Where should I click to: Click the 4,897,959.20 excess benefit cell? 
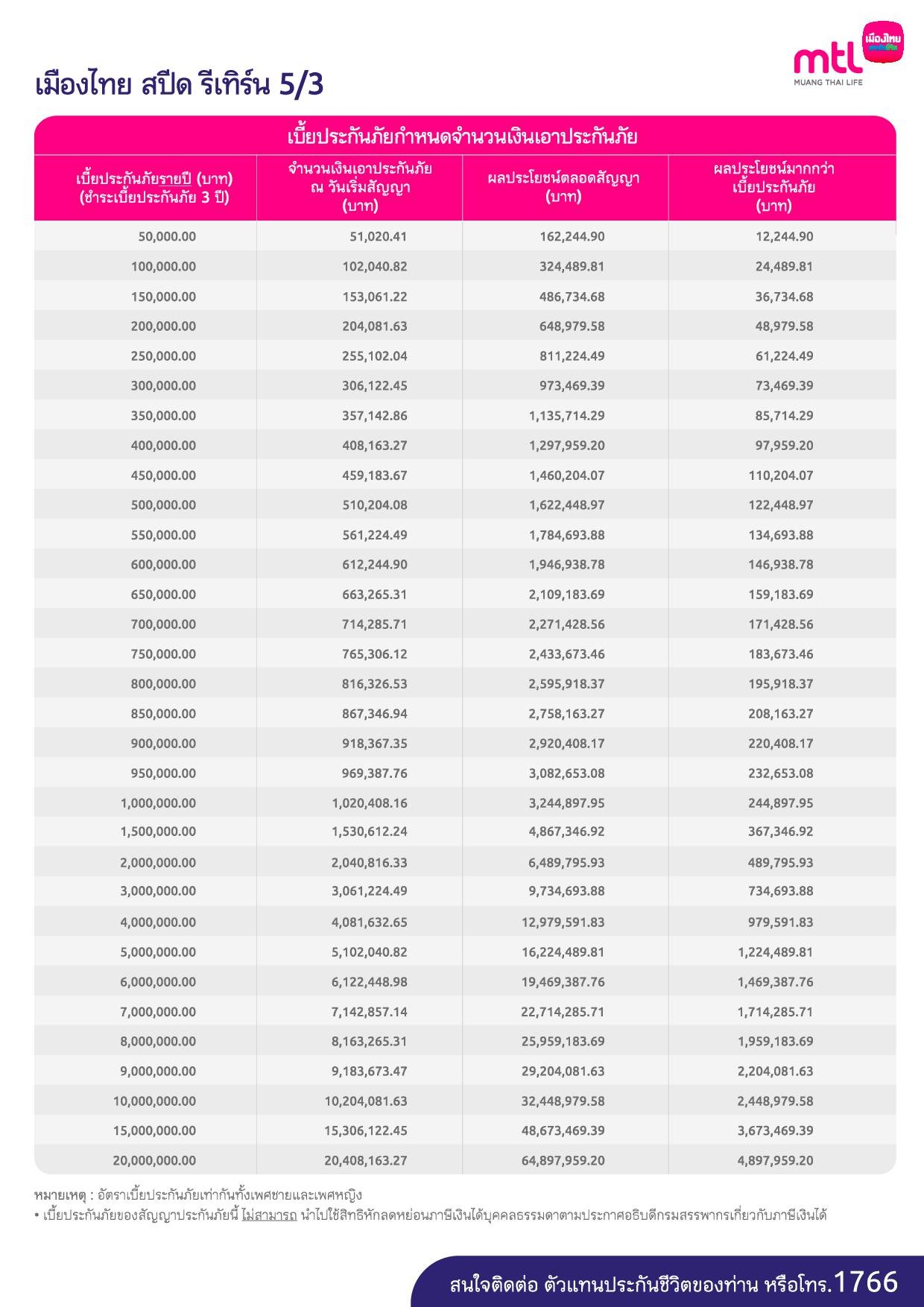pos(775,1161)
